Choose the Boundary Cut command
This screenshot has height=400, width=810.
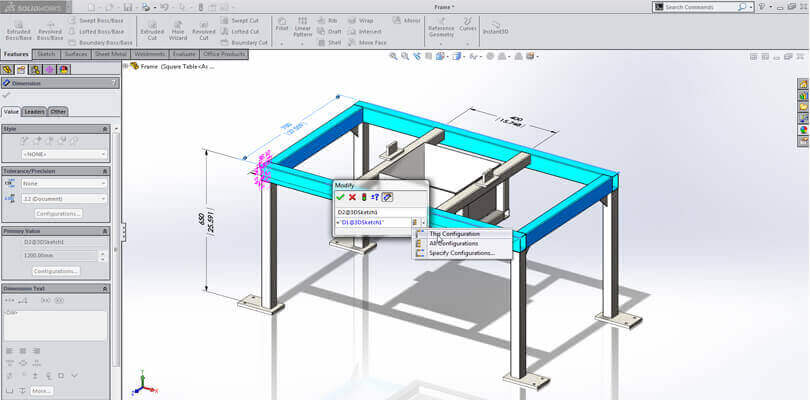pos(244,42)
